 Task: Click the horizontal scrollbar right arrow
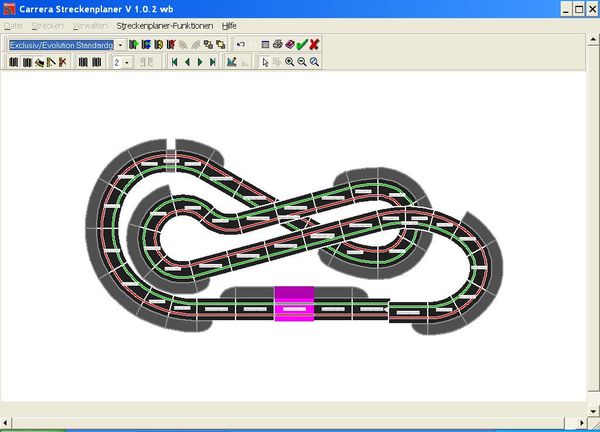(x=582, y=423)
